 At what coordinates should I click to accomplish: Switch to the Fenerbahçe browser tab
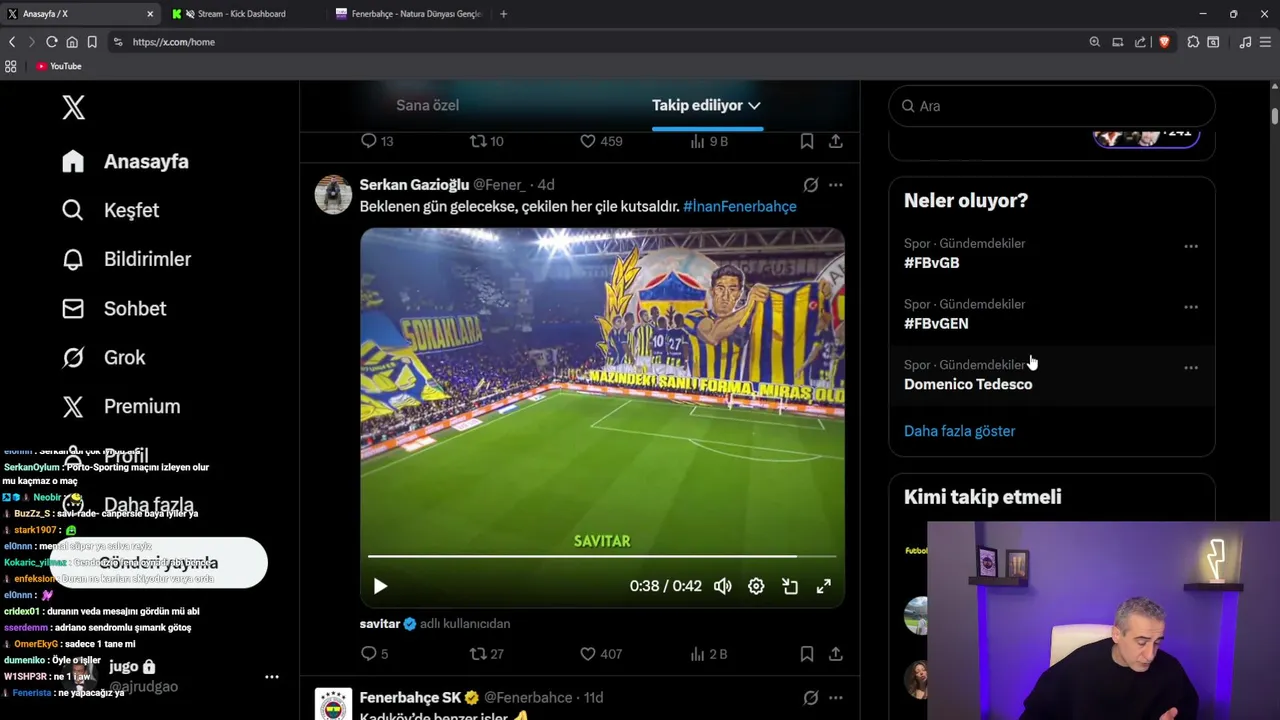410,14
